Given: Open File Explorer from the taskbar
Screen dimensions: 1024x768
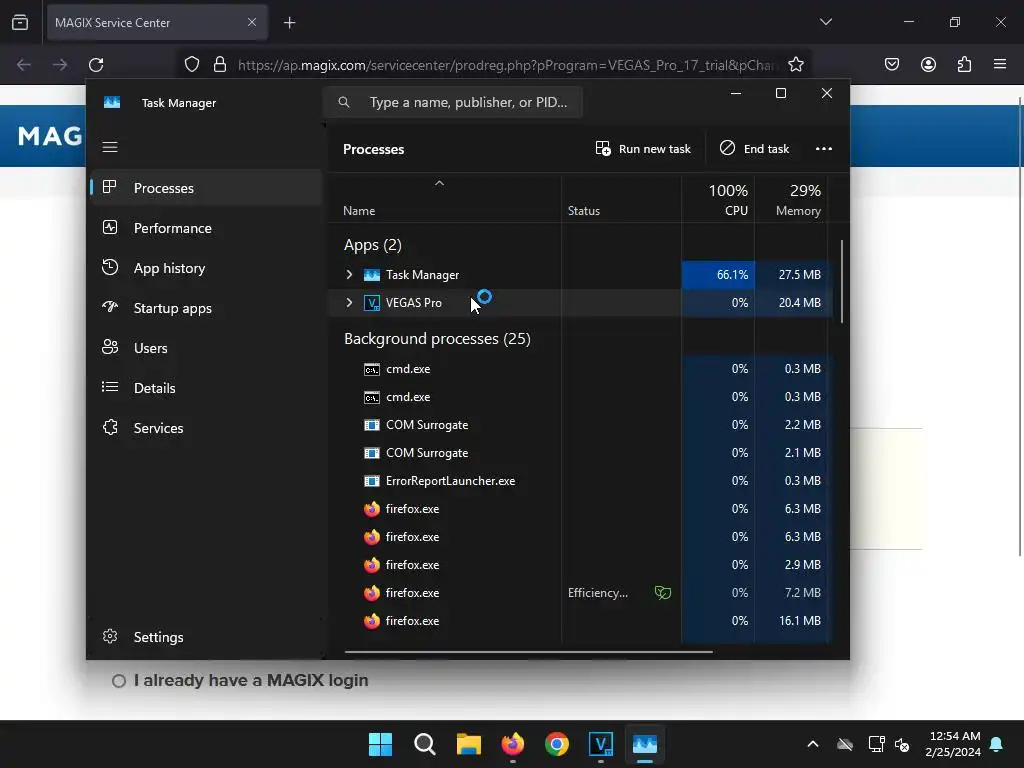Looking at the screenshot, I should tap(469, 744).
